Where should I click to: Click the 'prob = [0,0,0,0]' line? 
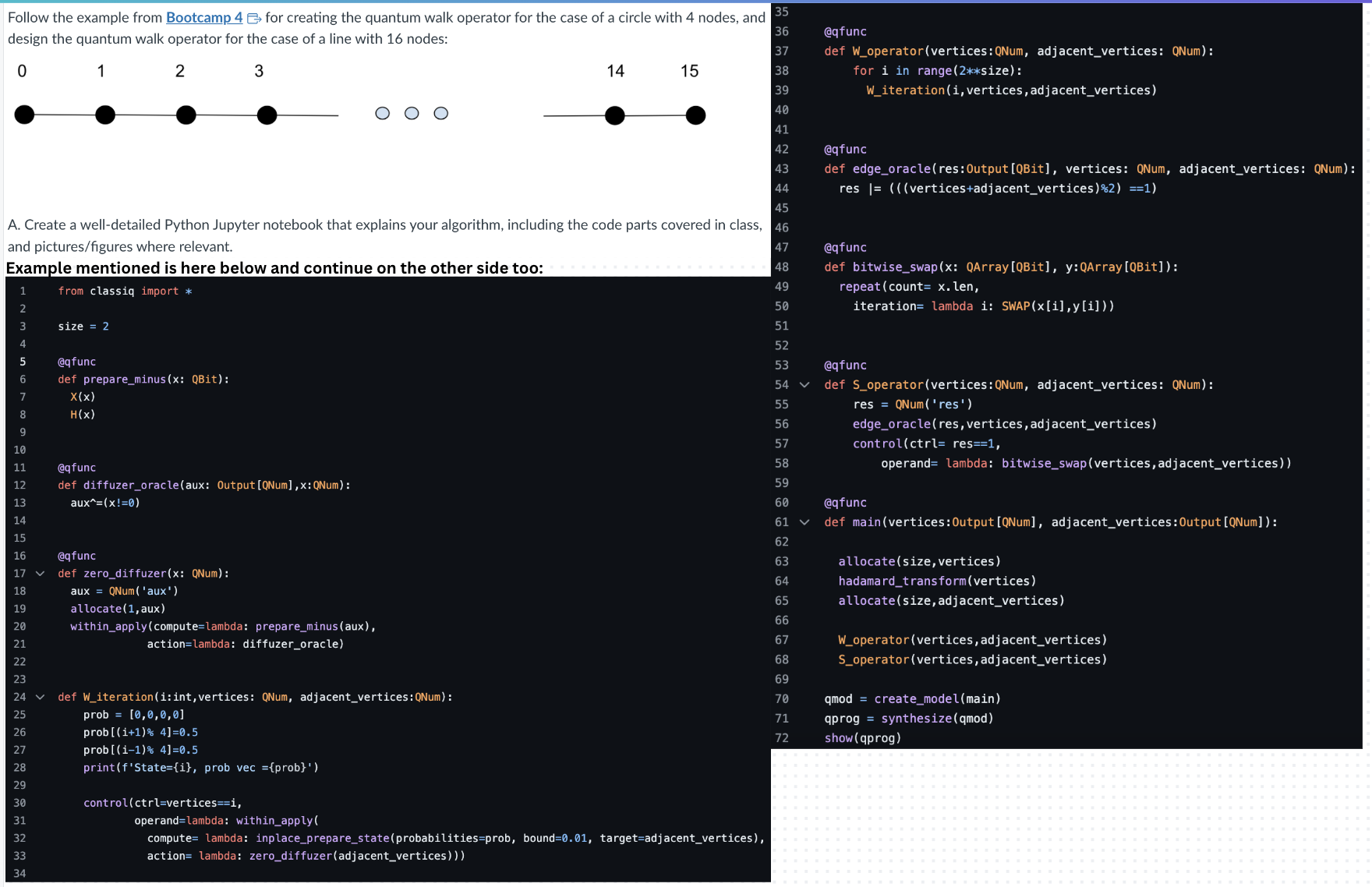point(134,715)
